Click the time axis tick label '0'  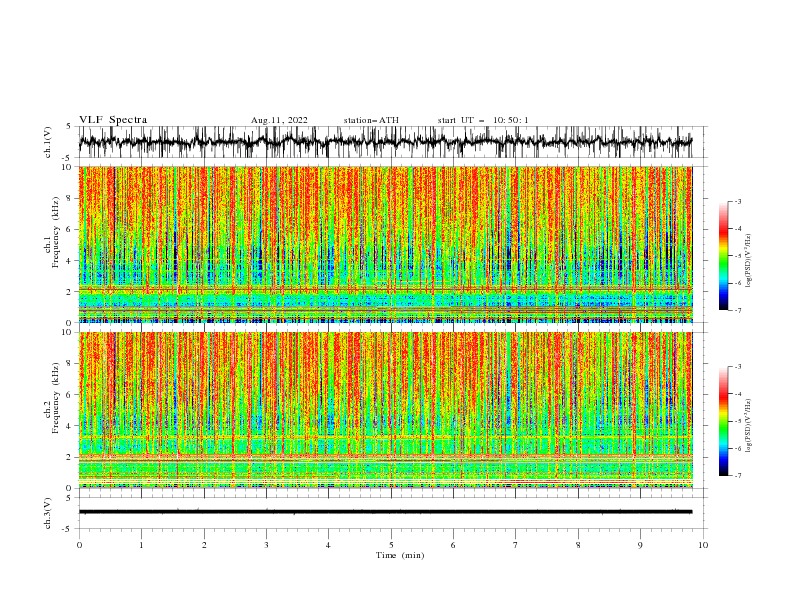pyautogui.click(x=79, y=545)
